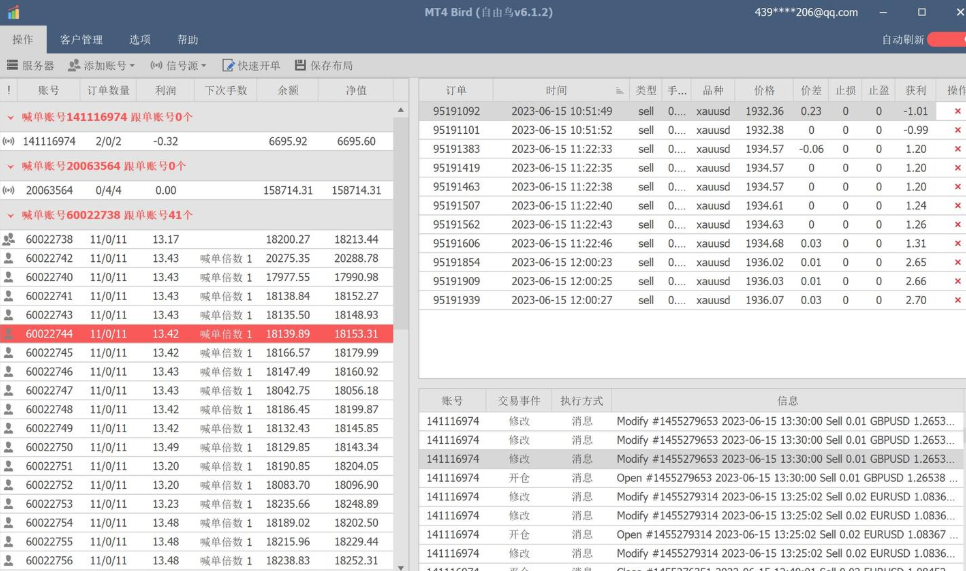Click the signal icon beside account 141116974
Viewport: 966px width, 571px height.
[9, 142]
